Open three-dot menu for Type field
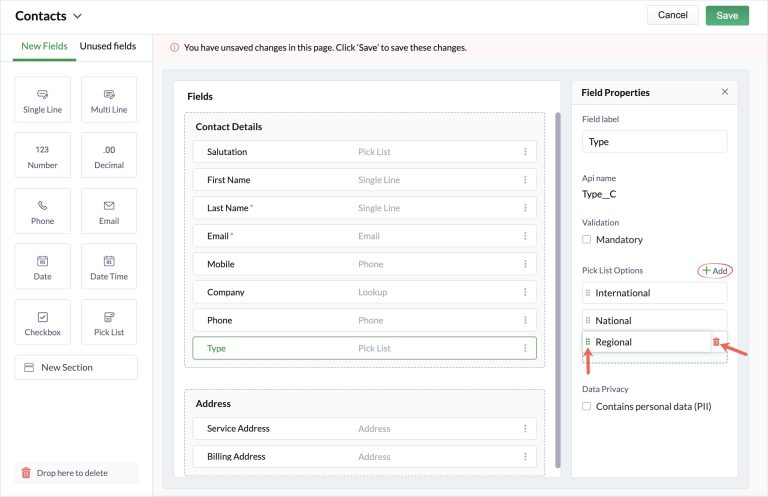 pyautogui.click(x=525, y=348)
